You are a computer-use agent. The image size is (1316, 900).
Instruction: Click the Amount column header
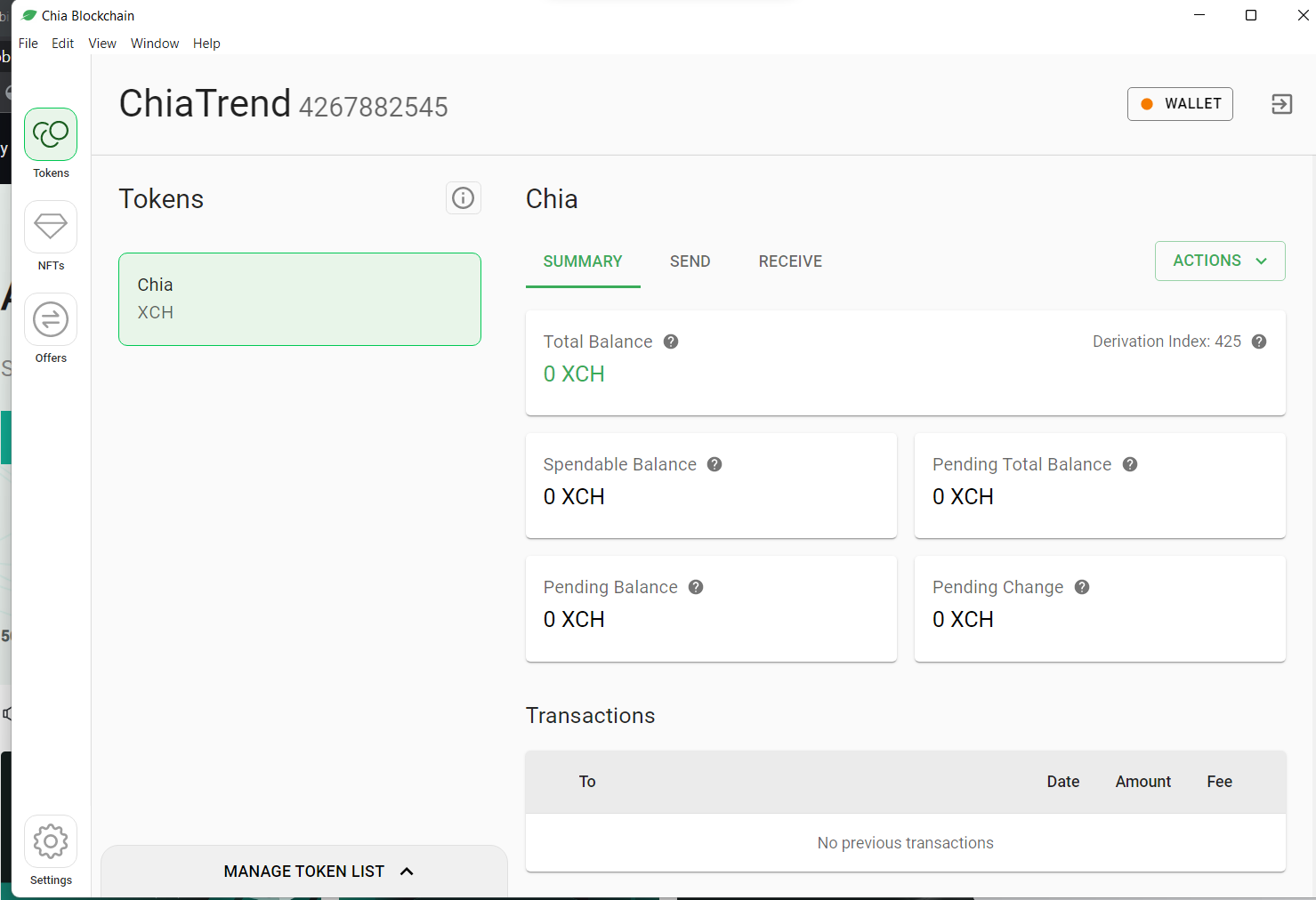point(1143,782)
